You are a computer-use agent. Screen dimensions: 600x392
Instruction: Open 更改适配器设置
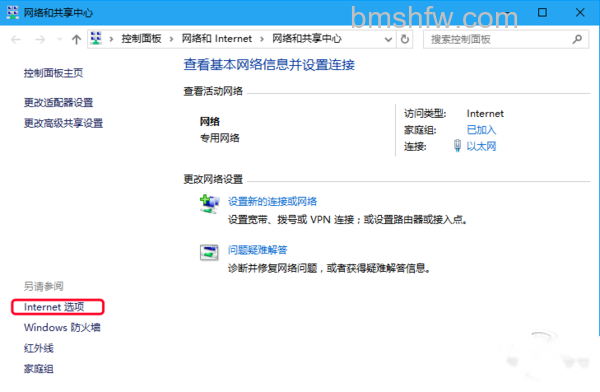point(59,103)
